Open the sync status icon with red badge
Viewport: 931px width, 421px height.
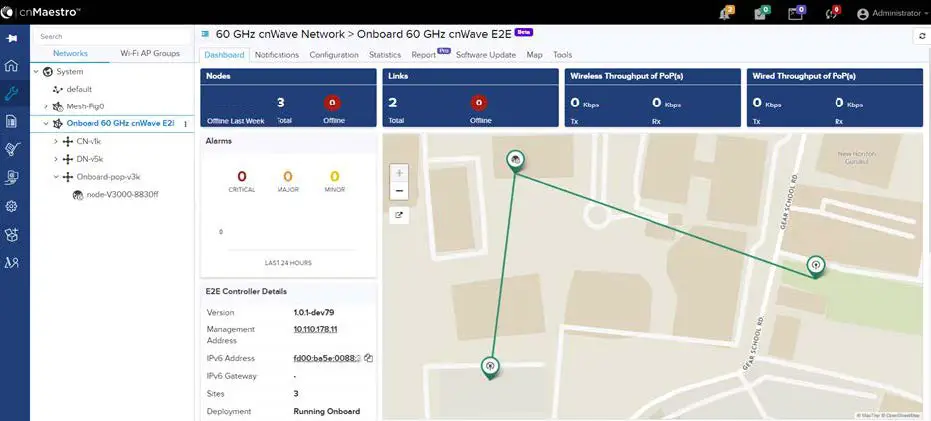831,13
